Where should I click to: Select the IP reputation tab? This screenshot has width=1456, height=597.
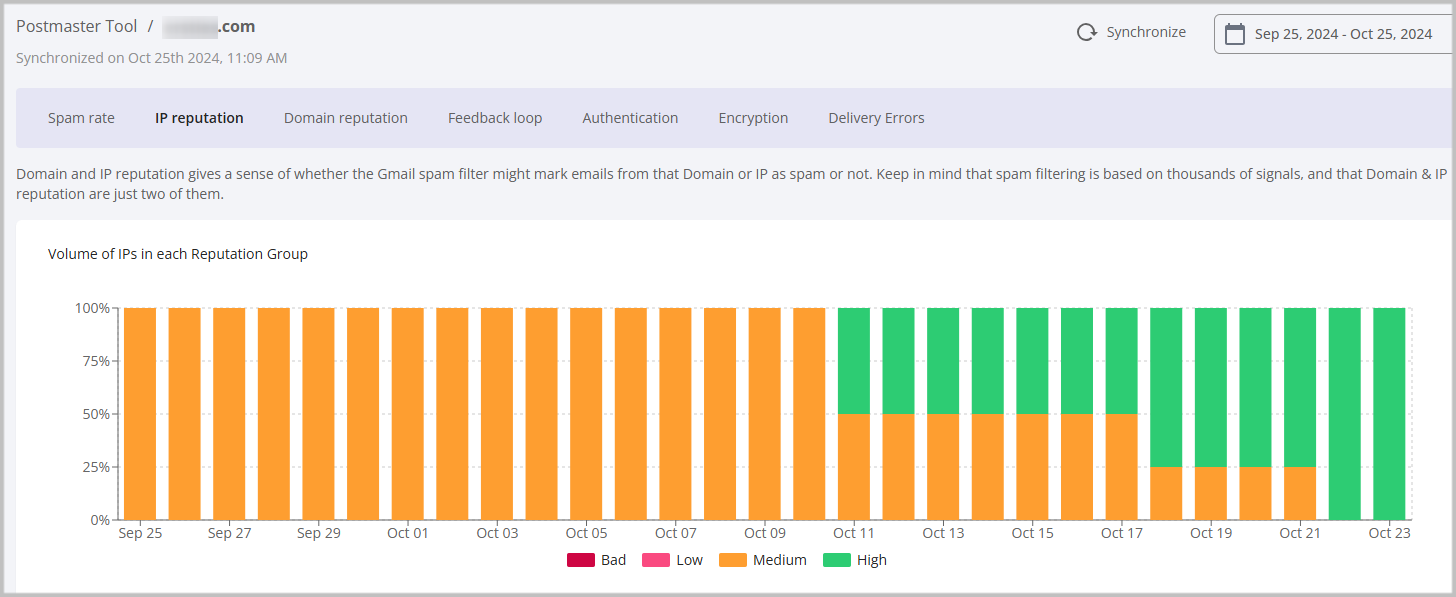point(199,118)
